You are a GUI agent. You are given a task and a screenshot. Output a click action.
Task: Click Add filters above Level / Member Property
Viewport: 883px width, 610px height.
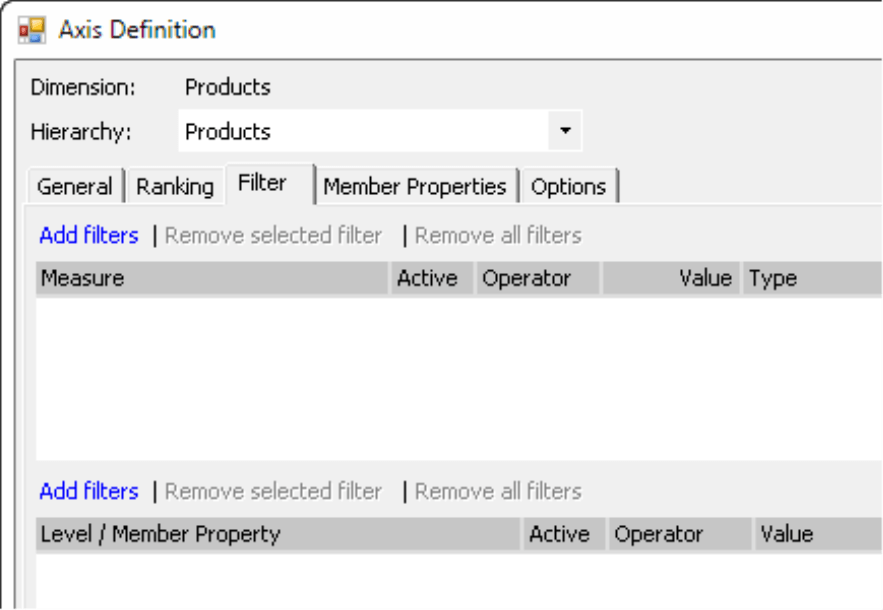(x=89, y=491)
